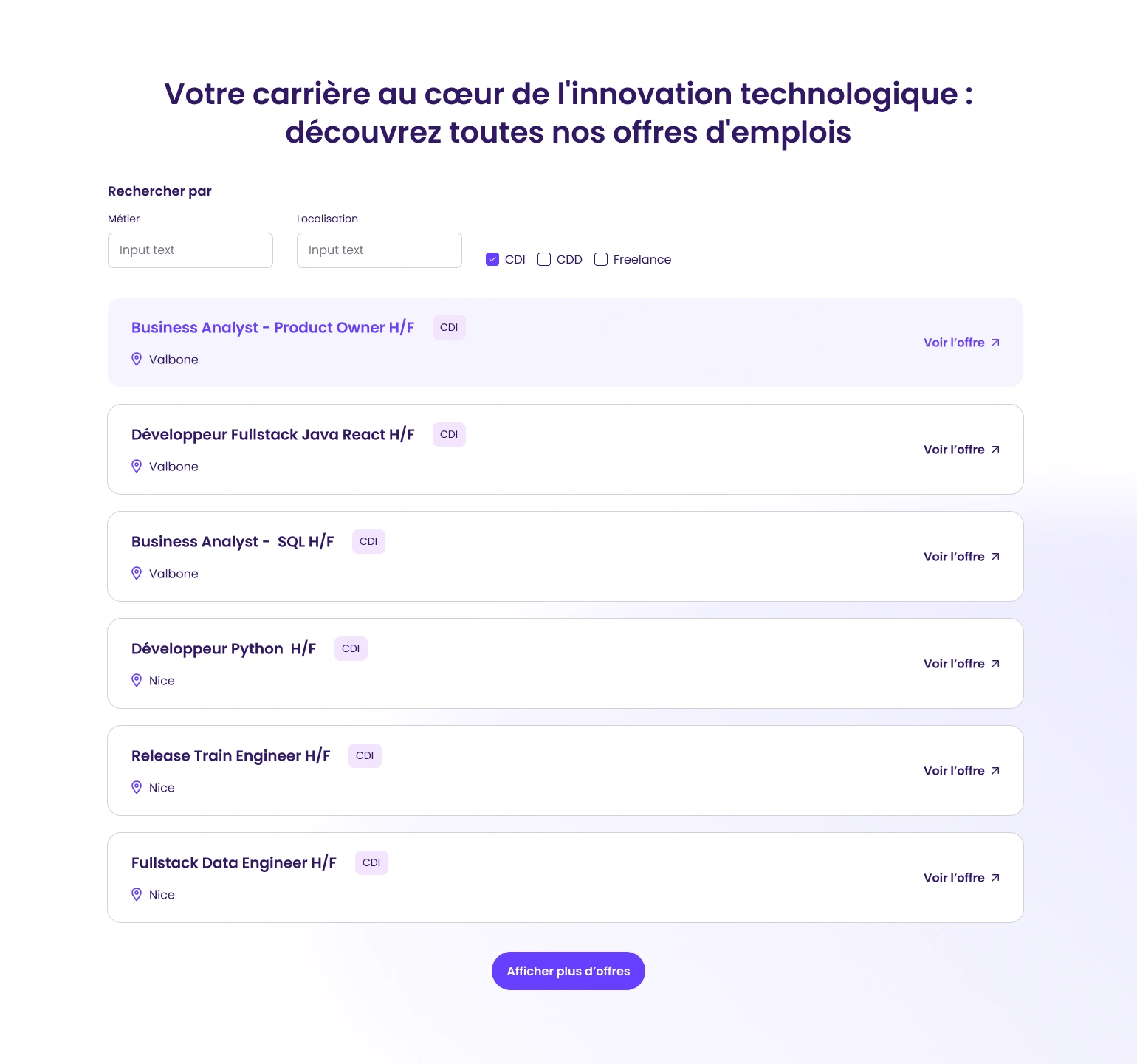
Task: Open Voir l'offre for Développeur Python
Action: click(x=954, y=664)
